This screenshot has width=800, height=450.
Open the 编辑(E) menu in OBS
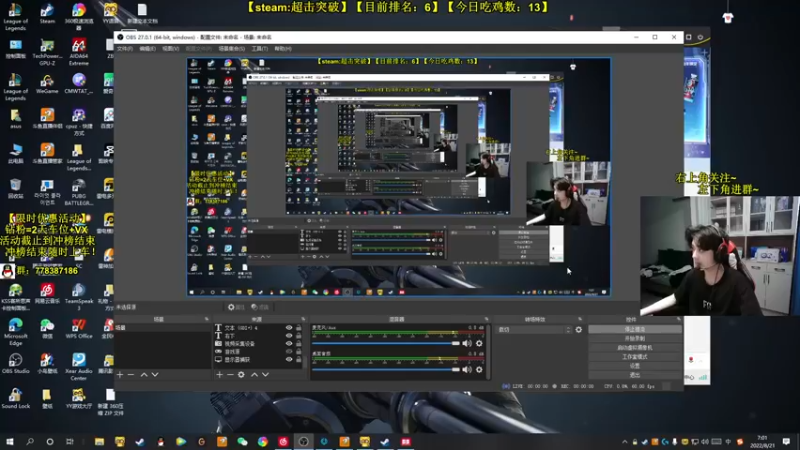[x=147, y=48]
